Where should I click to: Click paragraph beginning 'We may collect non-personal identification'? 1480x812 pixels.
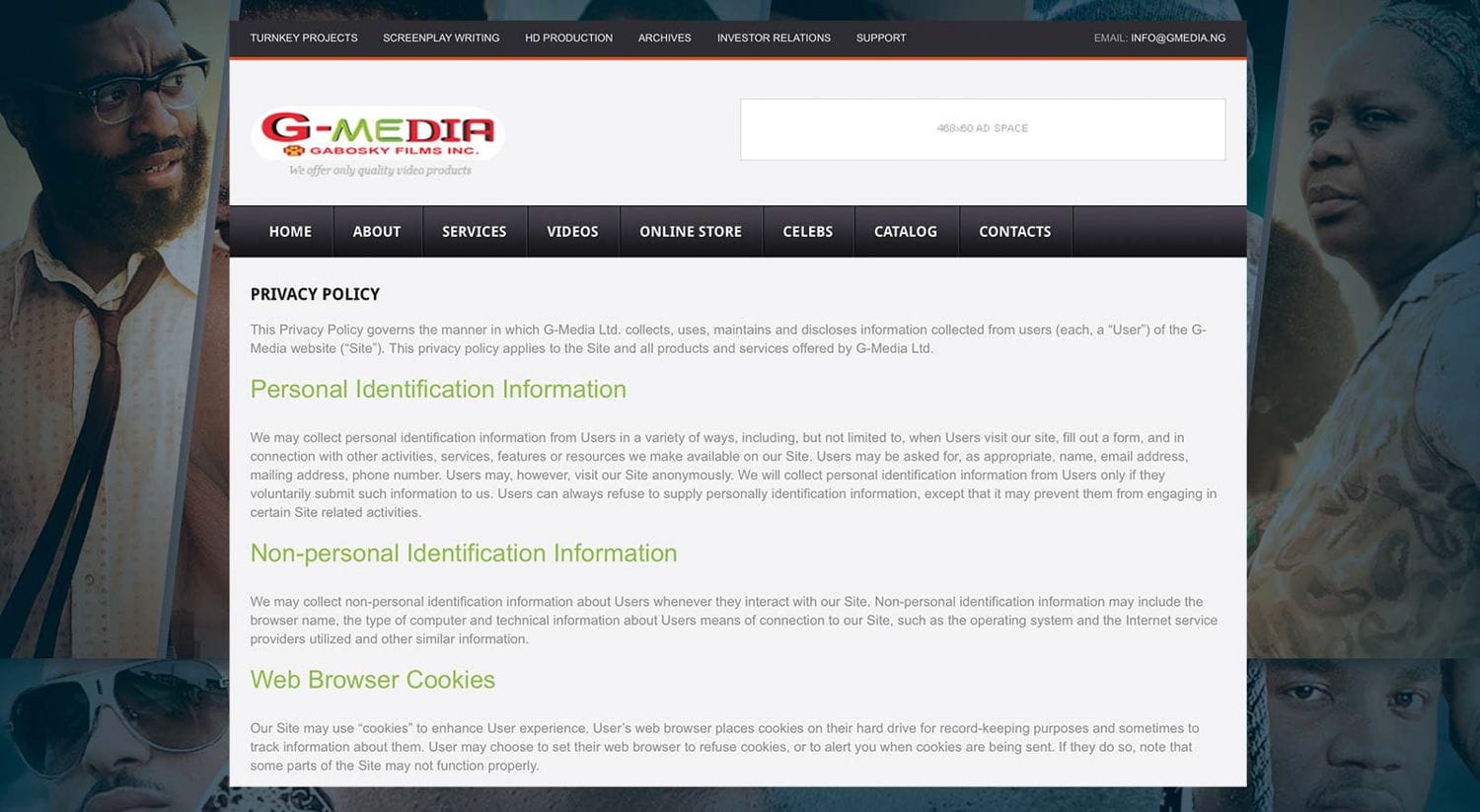tap(733, 621)
